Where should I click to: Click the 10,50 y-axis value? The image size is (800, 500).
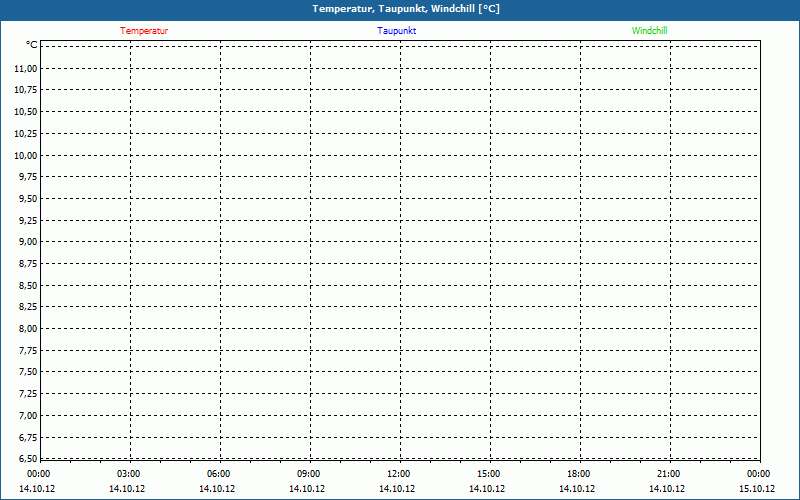click(x=26, y=112)
